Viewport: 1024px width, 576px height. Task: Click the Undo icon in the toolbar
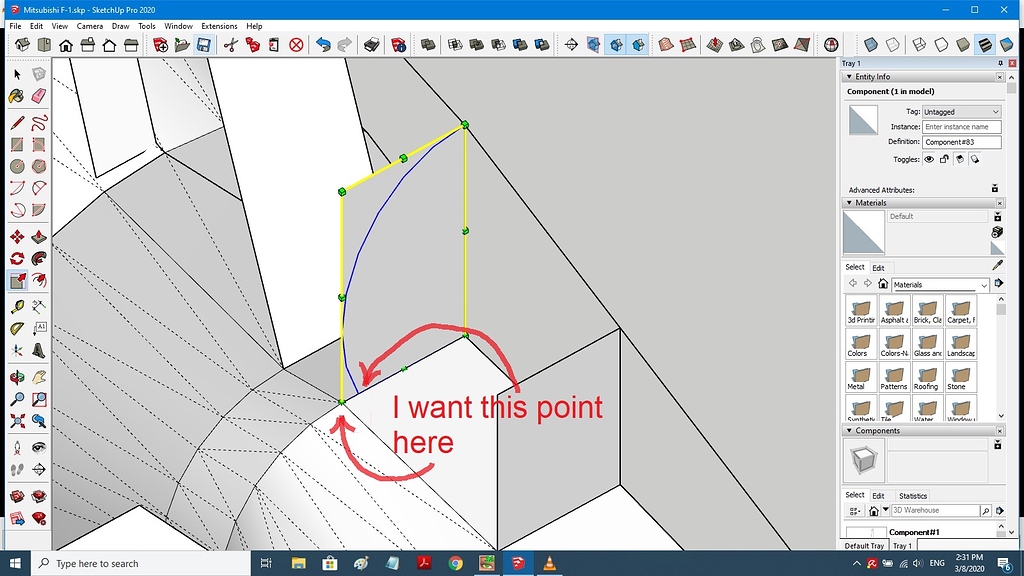pyautogui.click(x=323, y=44)
